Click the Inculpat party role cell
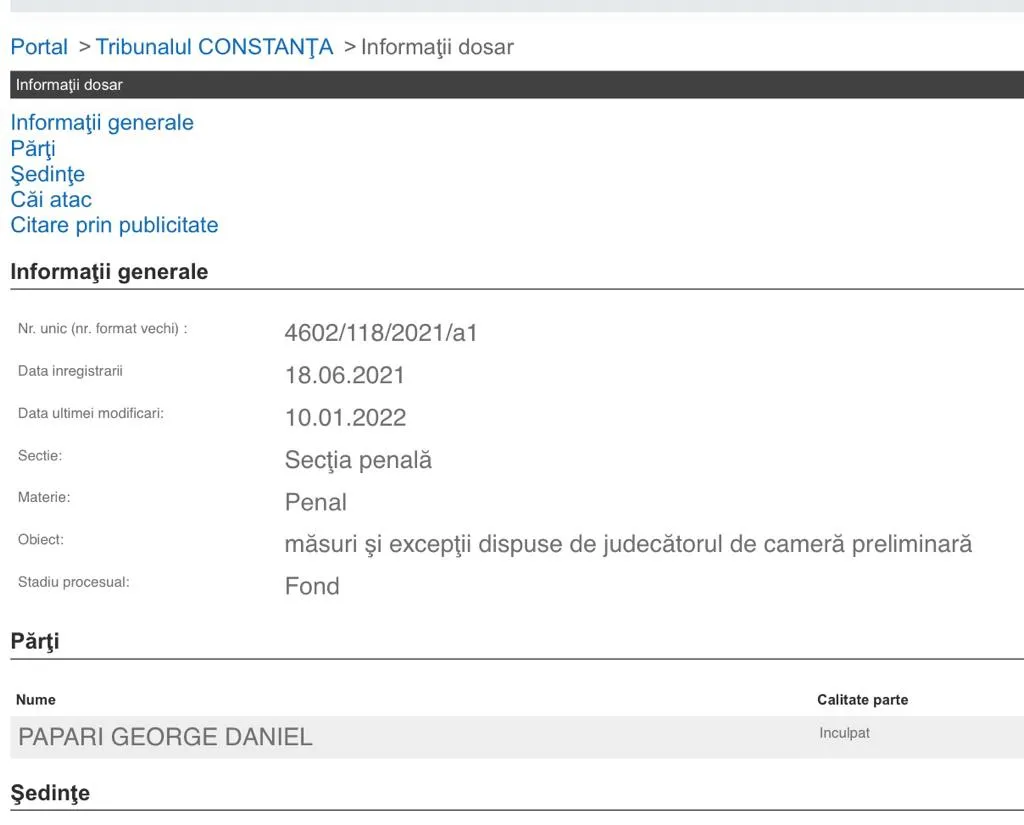This screenshot has width=1024, height=825. tap(844, 733)
